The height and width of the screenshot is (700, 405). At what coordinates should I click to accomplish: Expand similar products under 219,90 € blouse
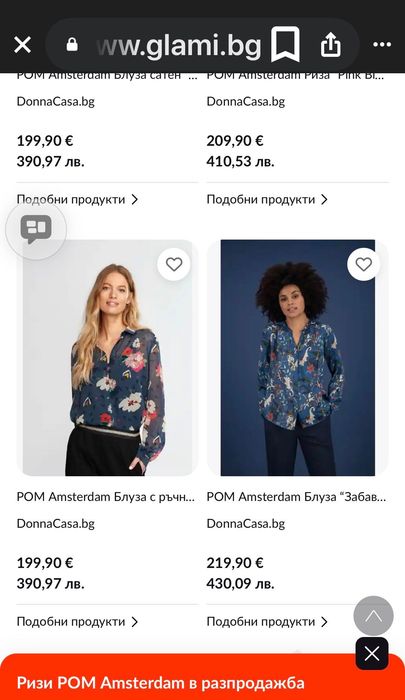pos(267,621)
